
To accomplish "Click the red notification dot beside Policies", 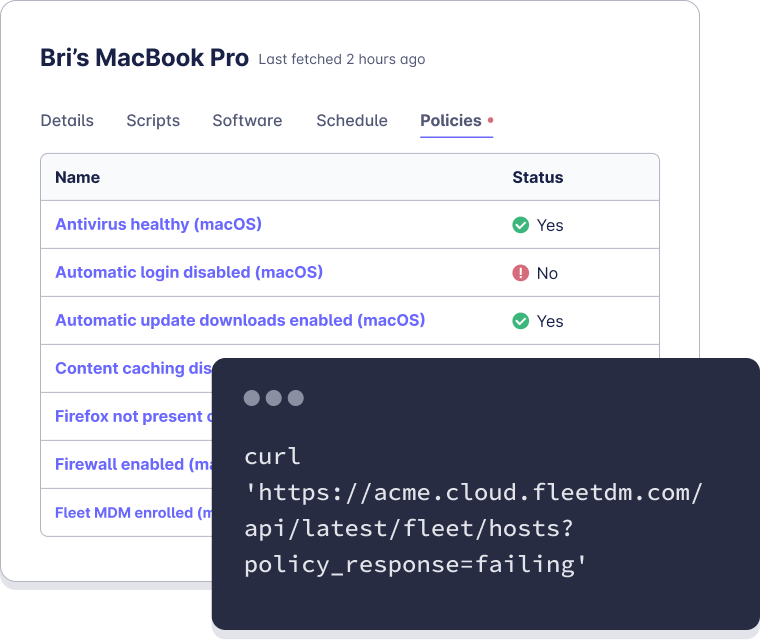I will [490, 120].
